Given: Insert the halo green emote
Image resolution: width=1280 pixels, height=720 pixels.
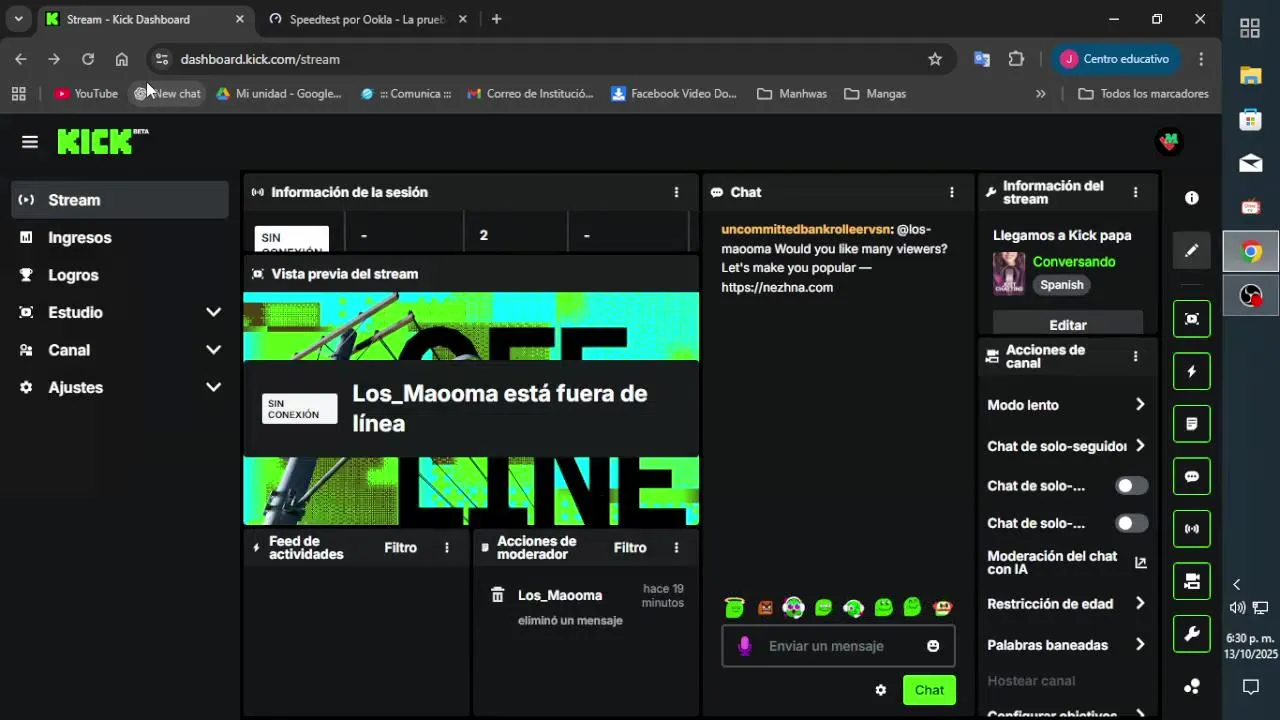Looking at the screenshot, I should (735, 607).
